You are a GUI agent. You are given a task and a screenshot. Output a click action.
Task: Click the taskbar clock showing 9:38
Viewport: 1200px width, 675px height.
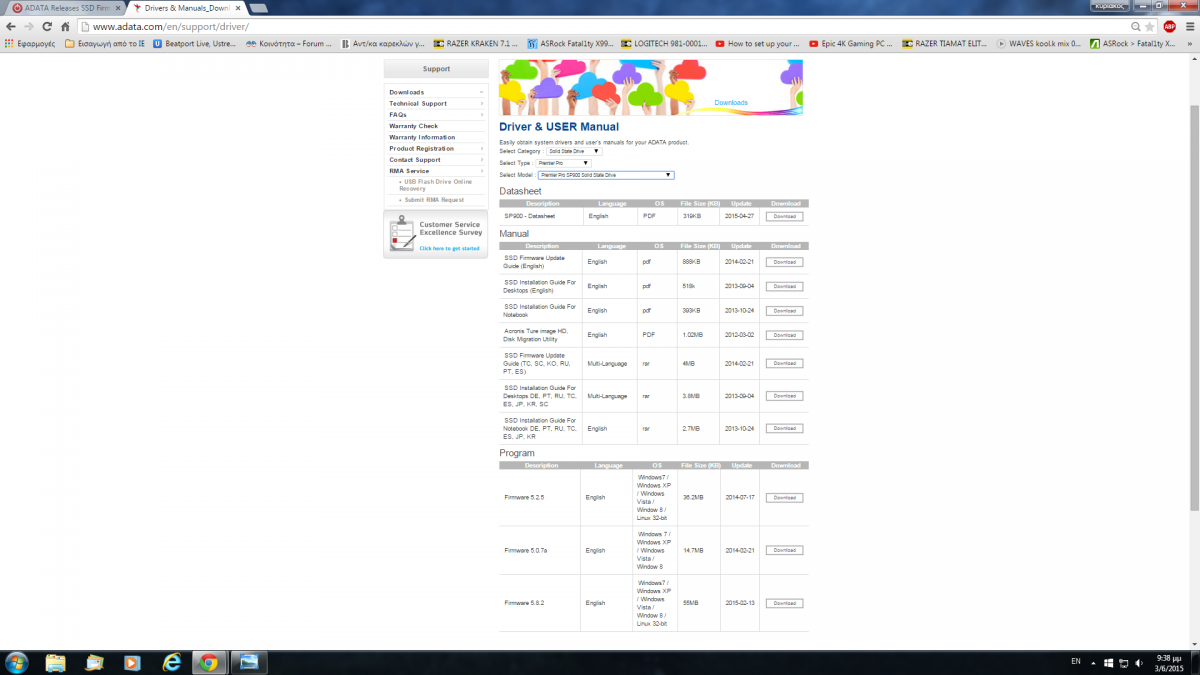[x=1168, y=662]
